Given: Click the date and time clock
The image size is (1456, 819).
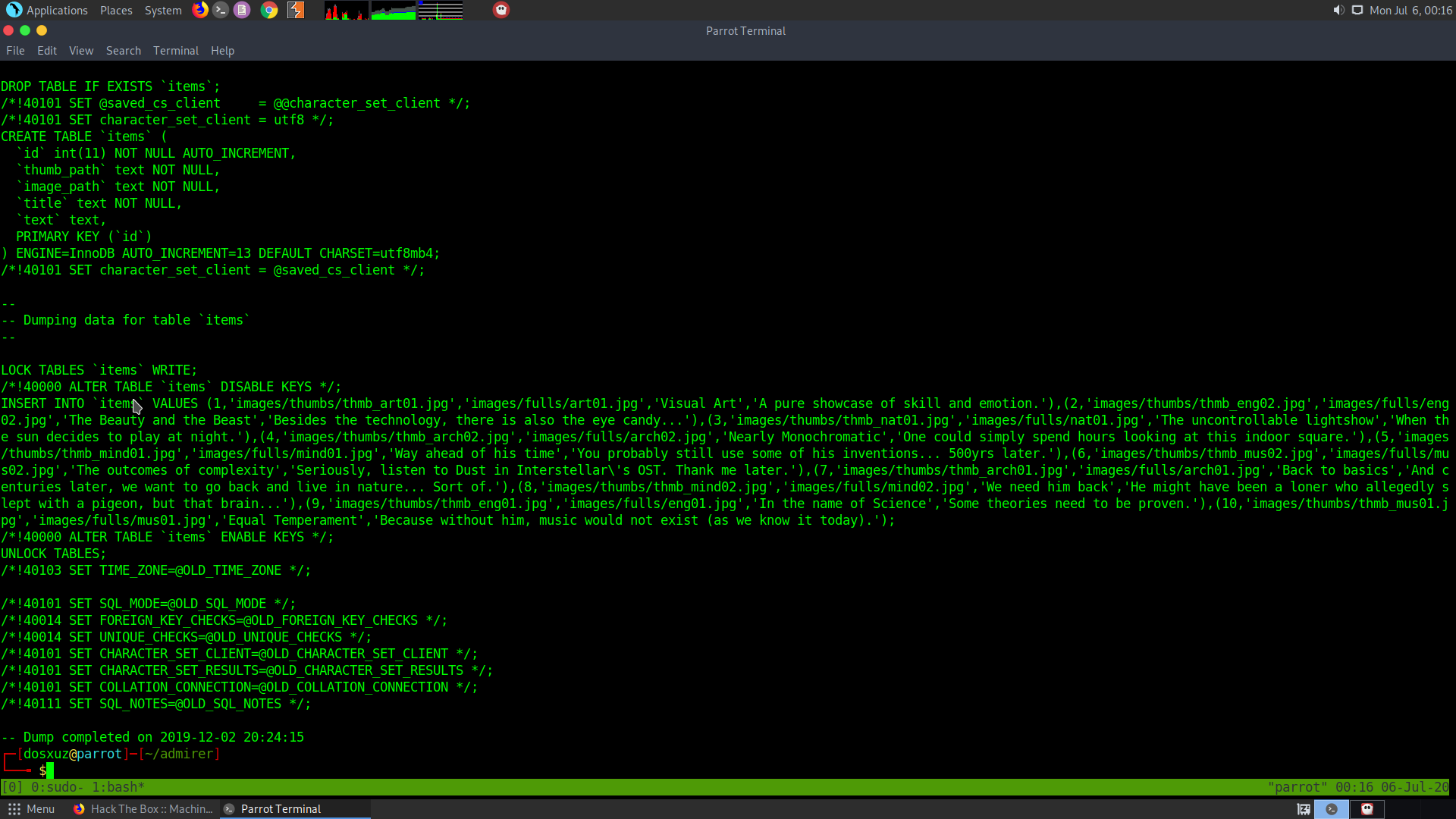Looking at the screenshot, I should tap(1410, 10).
